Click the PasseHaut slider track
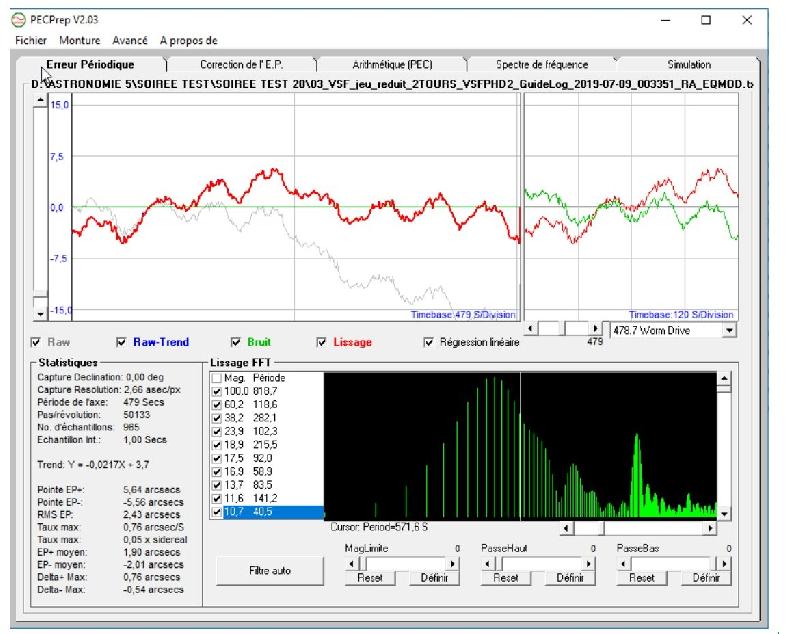The width and height of the screenshot is (800, 634). pyautogui.click(x=542, y=564)
